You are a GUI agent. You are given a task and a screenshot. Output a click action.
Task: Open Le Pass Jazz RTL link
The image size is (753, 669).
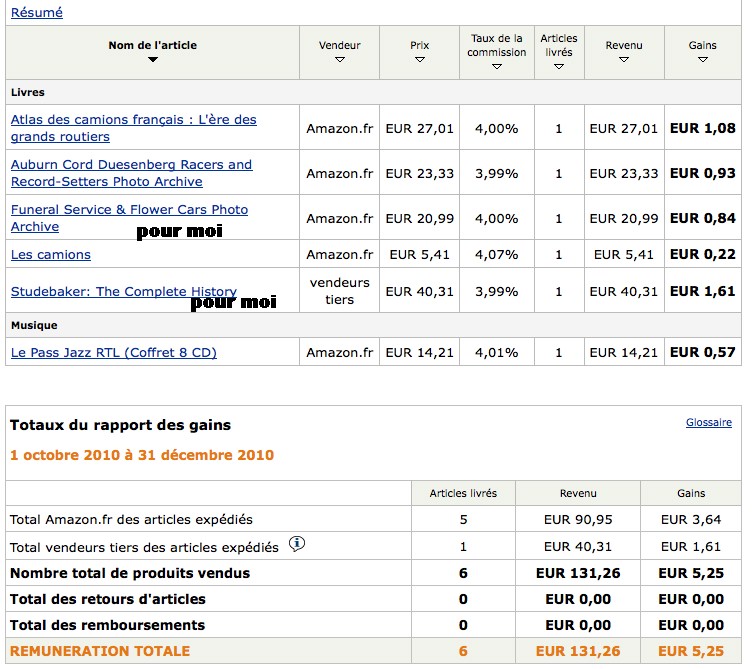coord(113,352)
